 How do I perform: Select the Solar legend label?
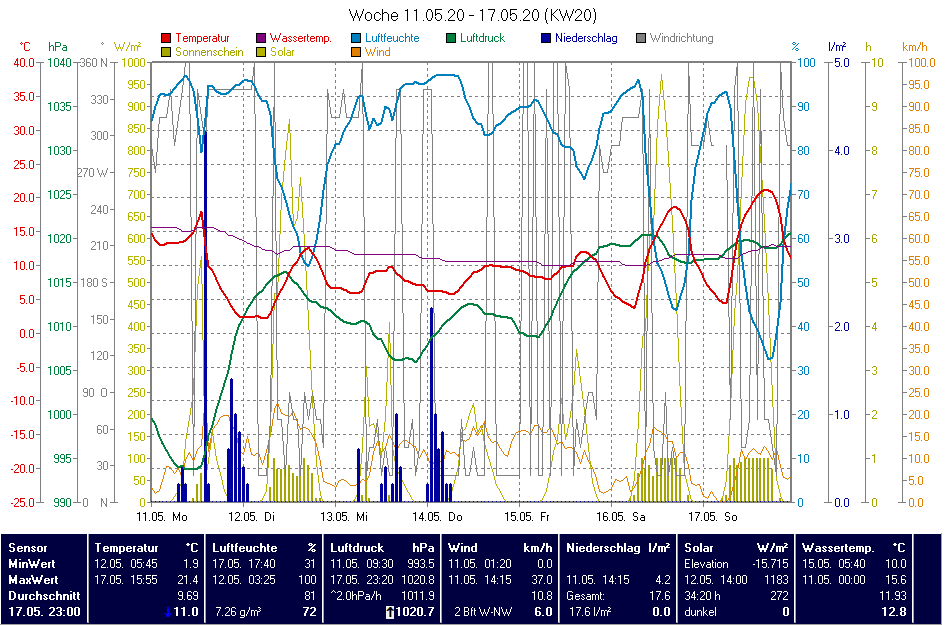click(x=282, y=52)
